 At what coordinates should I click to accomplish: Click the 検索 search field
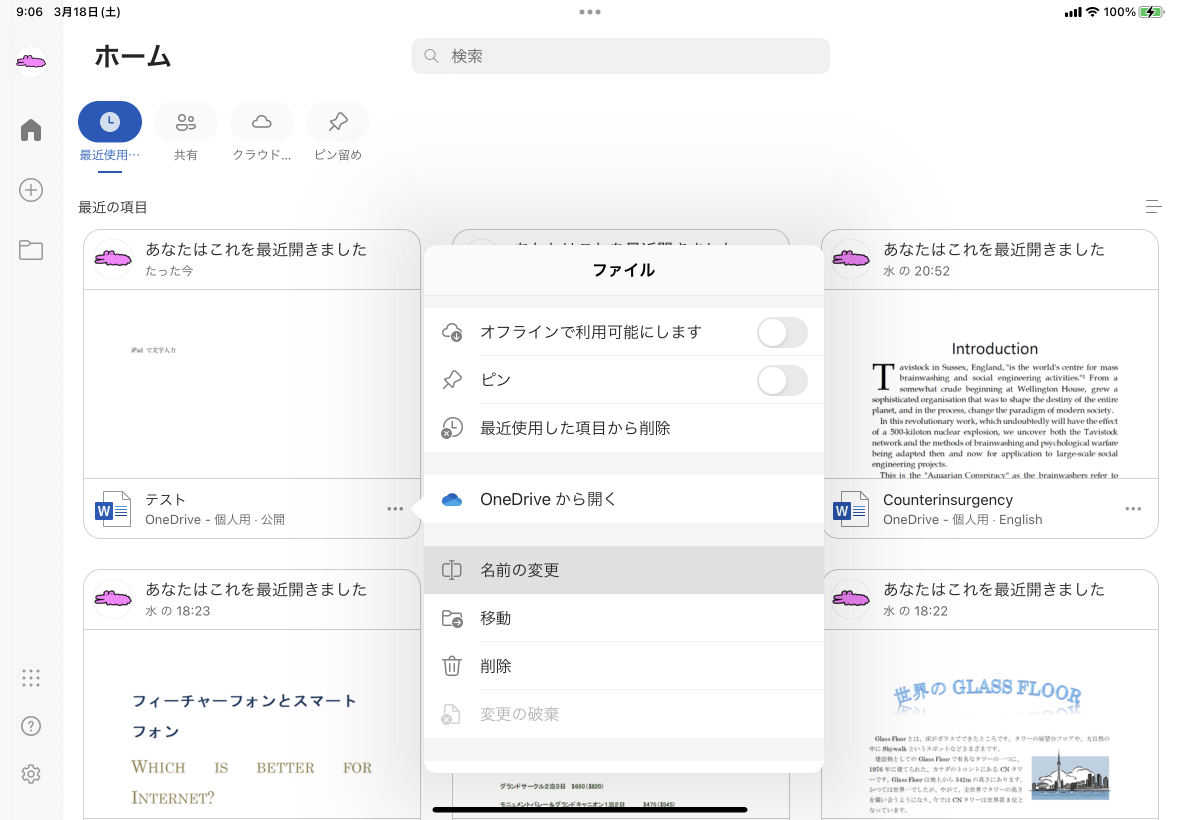pos(621,56)
